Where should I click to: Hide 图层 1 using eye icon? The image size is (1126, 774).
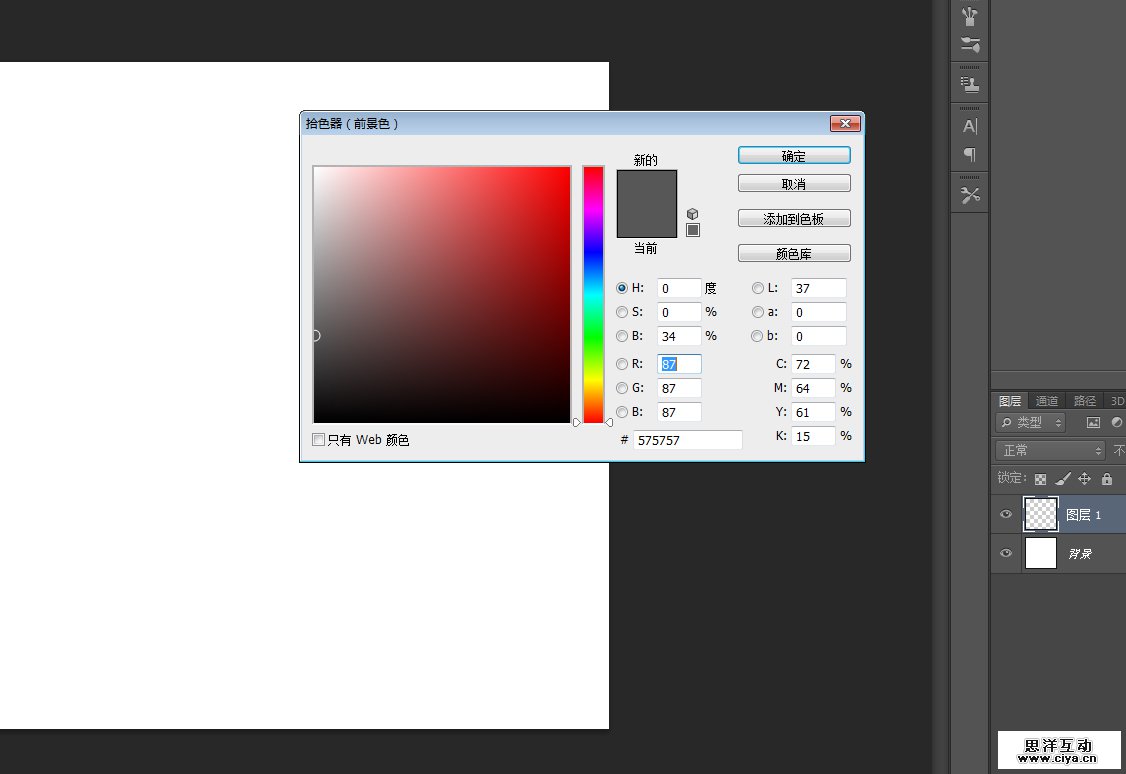pyautogui.click(x=1005, y=514)
